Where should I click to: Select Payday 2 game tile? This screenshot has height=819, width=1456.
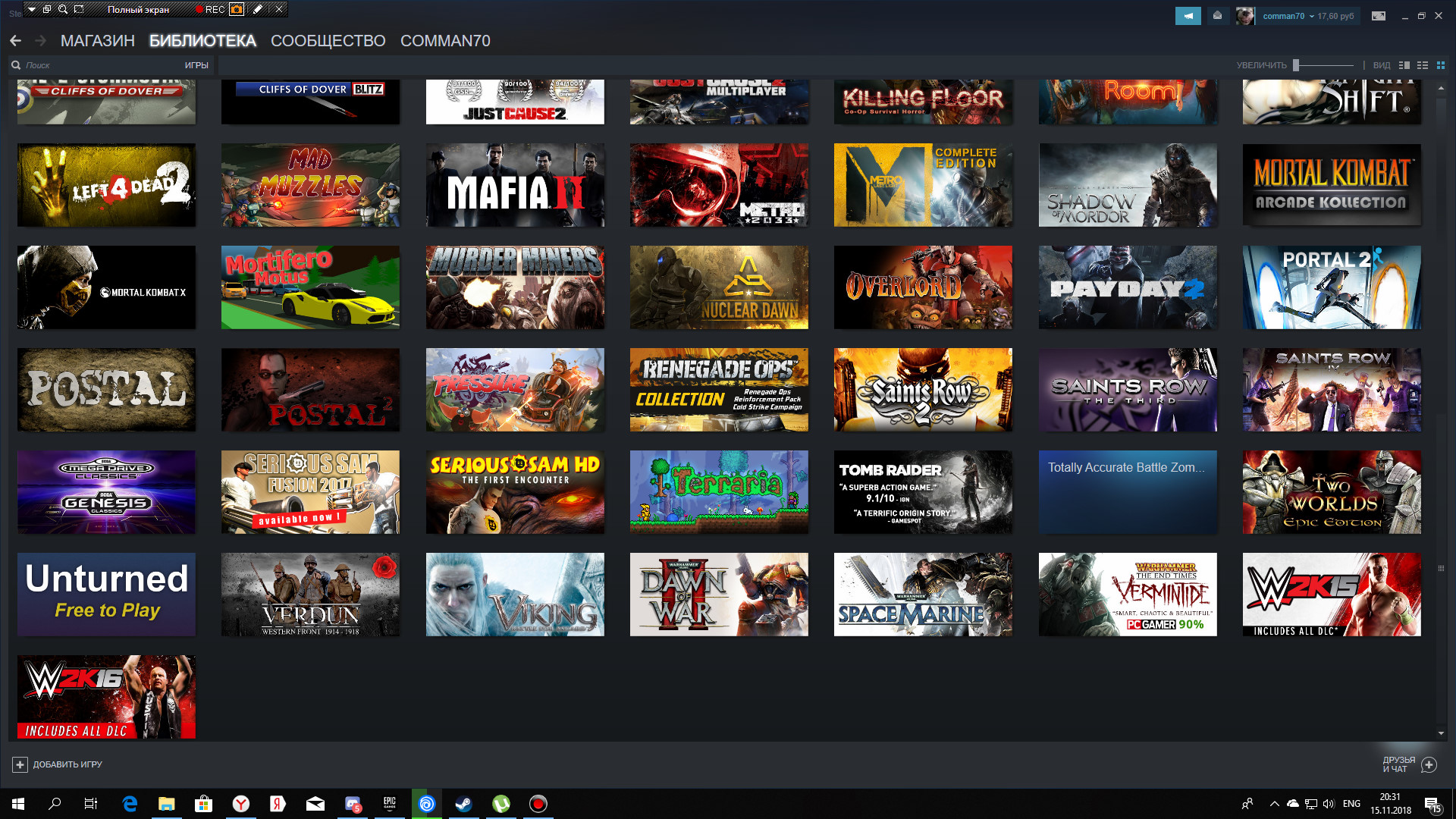(1128, 287)
